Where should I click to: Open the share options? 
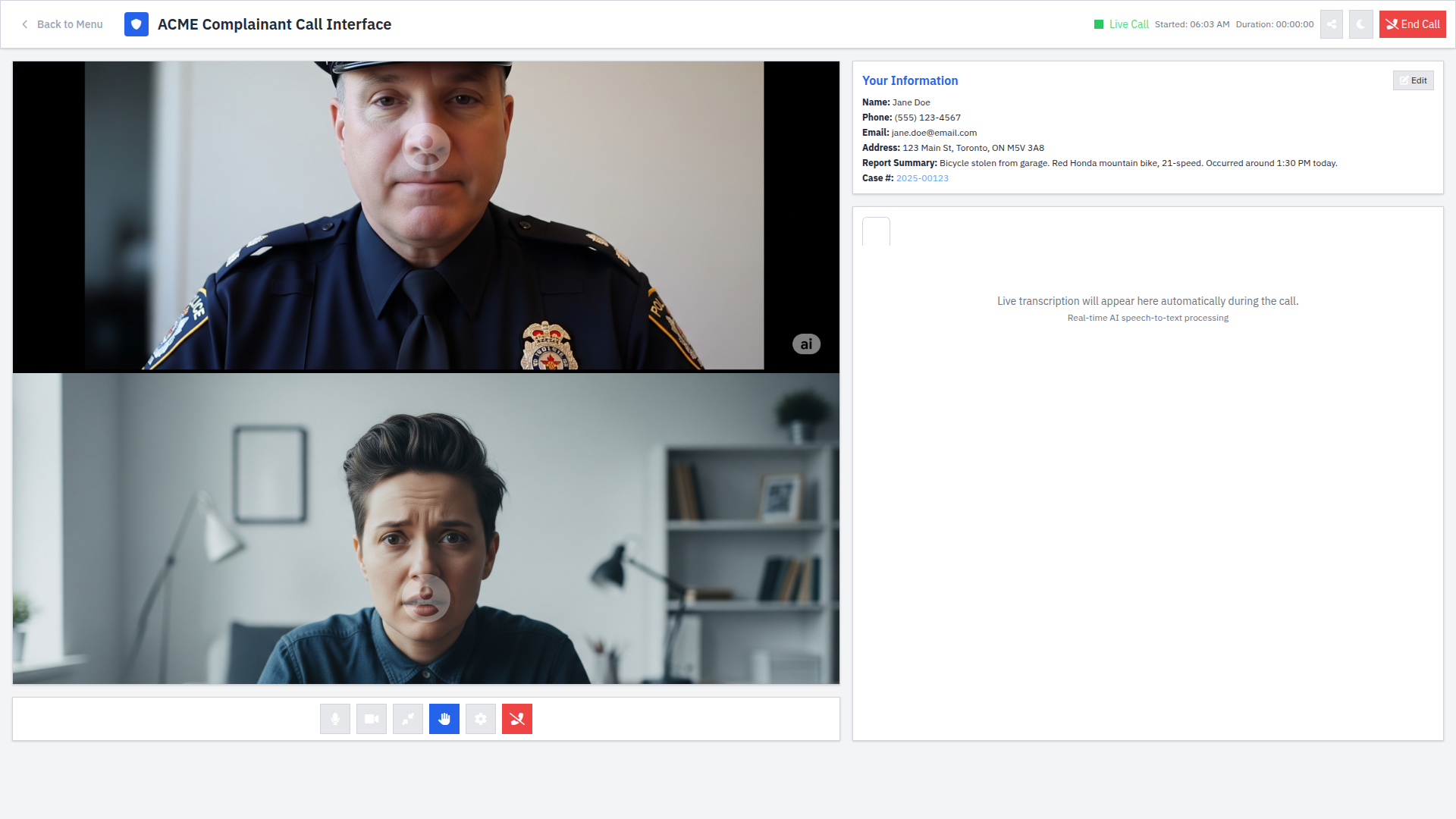click(x=1332, y=24)
